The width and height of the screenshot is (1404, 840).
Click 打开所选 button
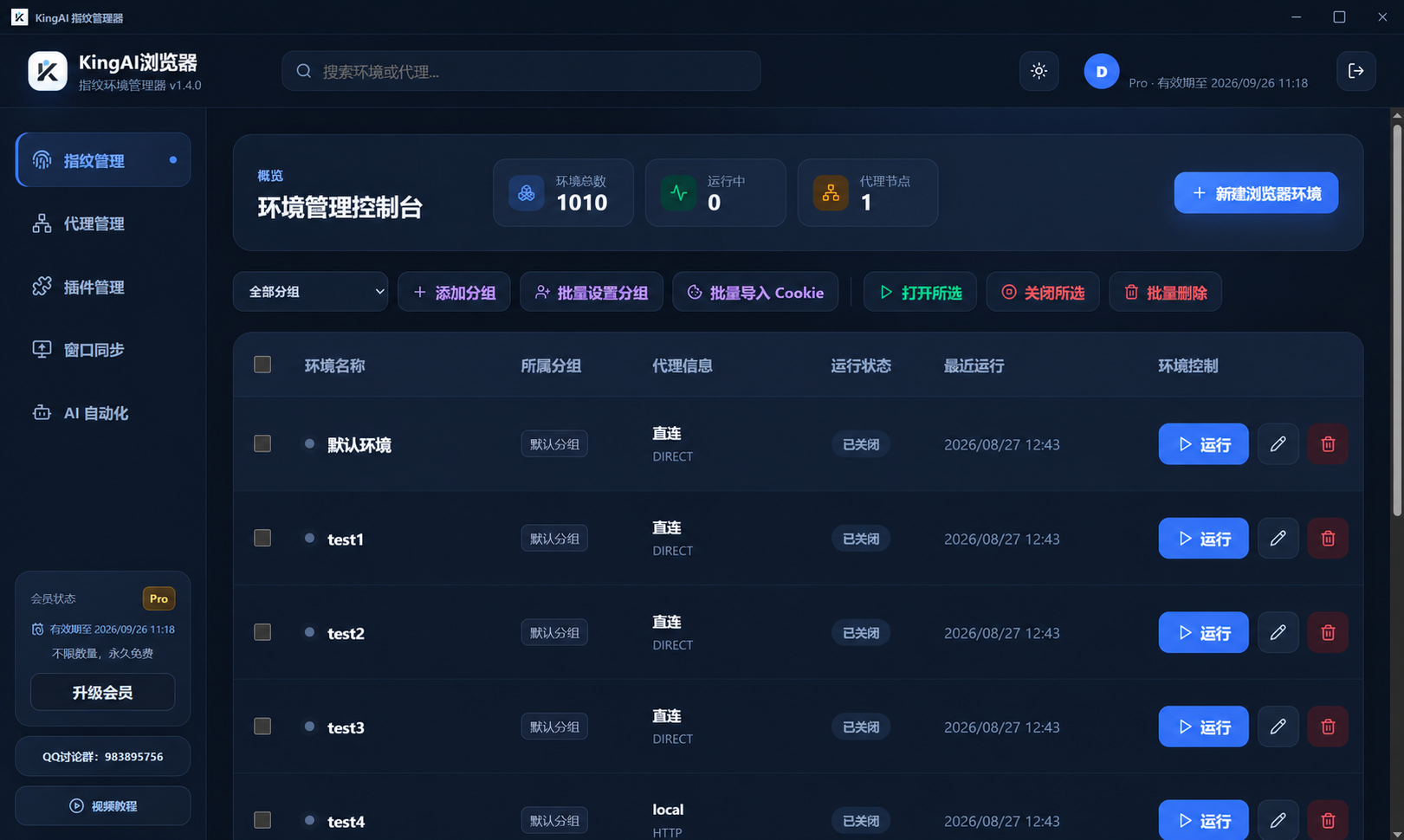click(x=920, y=292)
